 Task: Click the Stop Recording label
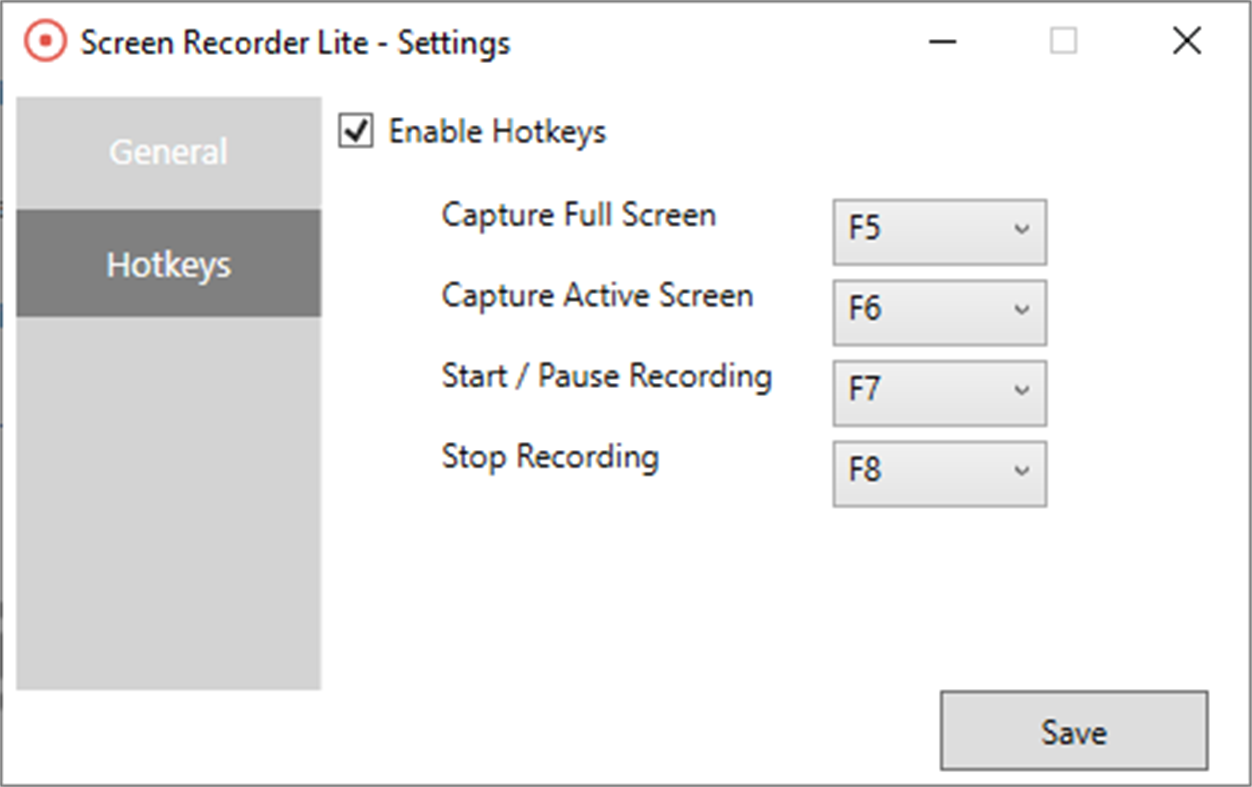tap(549, 457)
